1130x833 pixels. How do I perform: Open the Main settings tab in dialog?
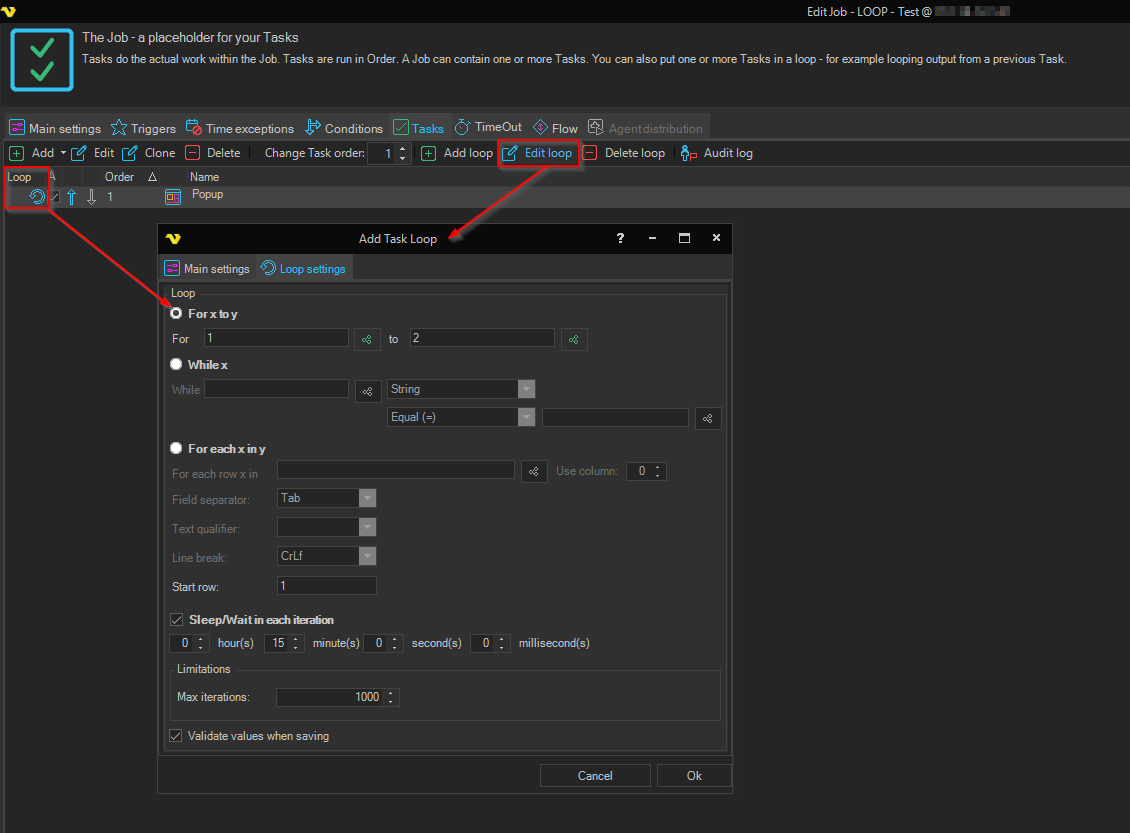point(207,268)
